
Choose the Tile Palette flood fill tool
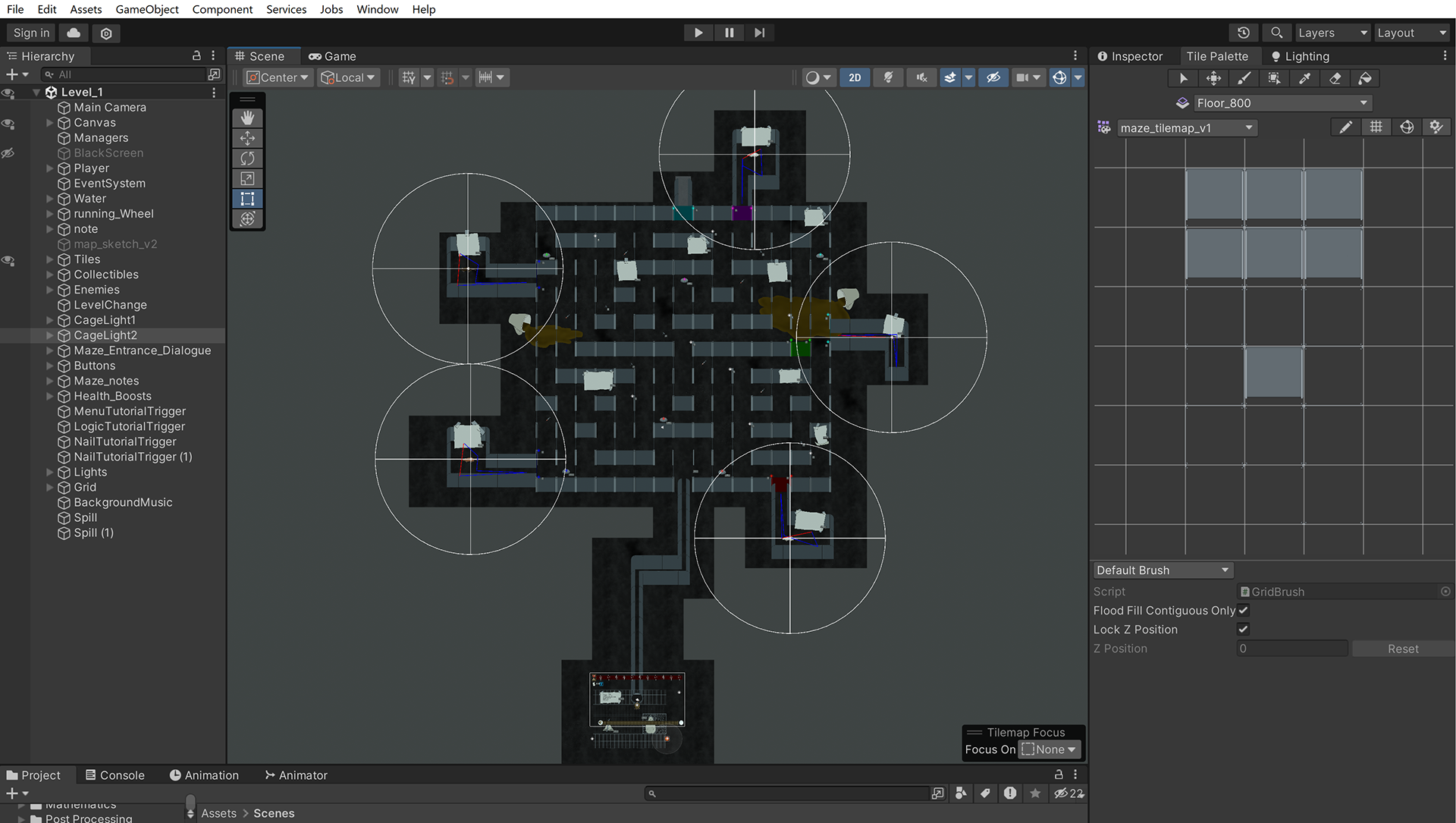point(1365,78)
